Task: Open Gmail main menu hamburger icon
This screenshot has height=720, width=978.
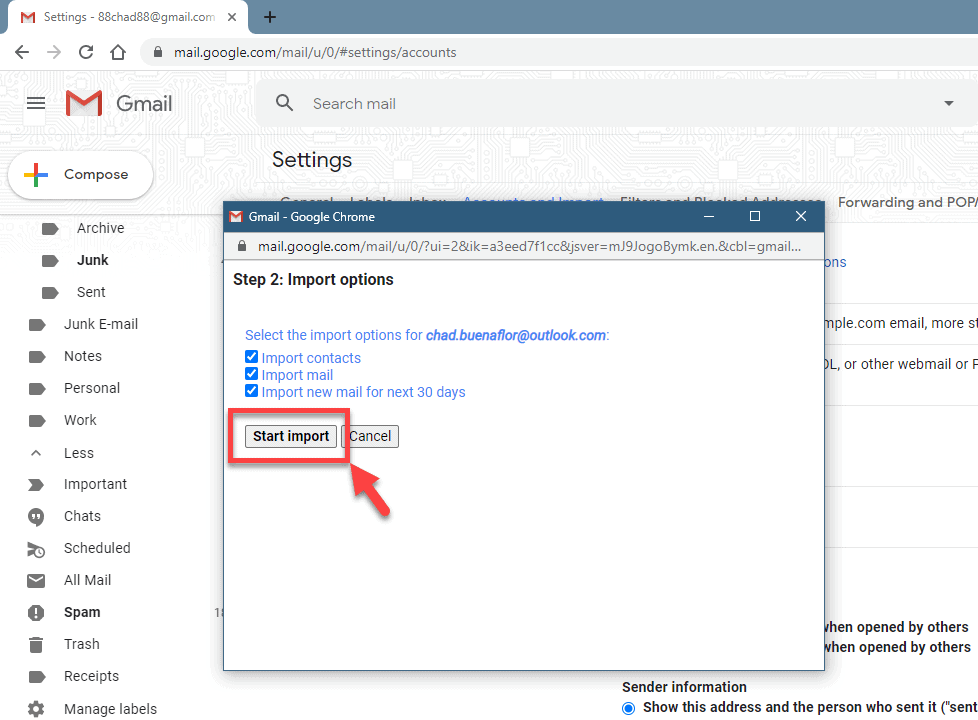Action: click(x=36, y=103)
